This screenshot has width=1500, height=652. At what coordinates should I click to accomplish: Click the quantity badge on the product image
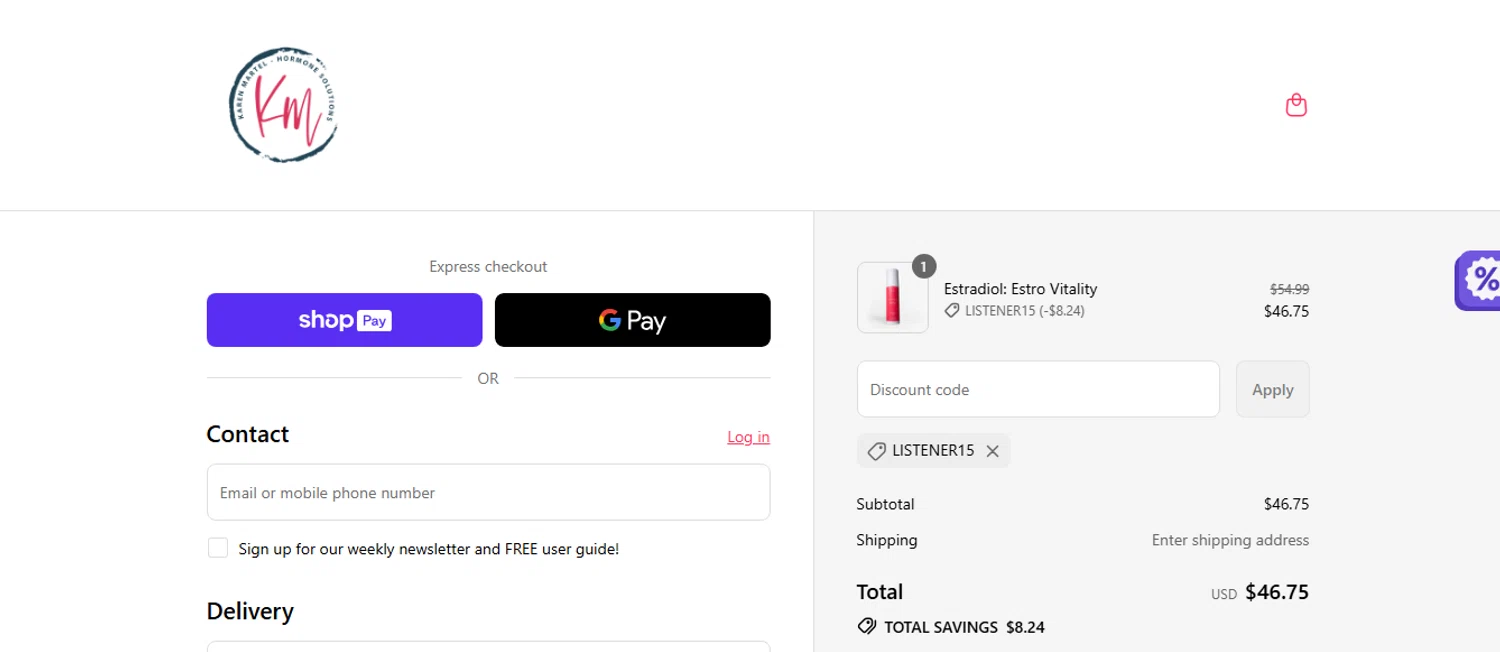coord(924,266)
